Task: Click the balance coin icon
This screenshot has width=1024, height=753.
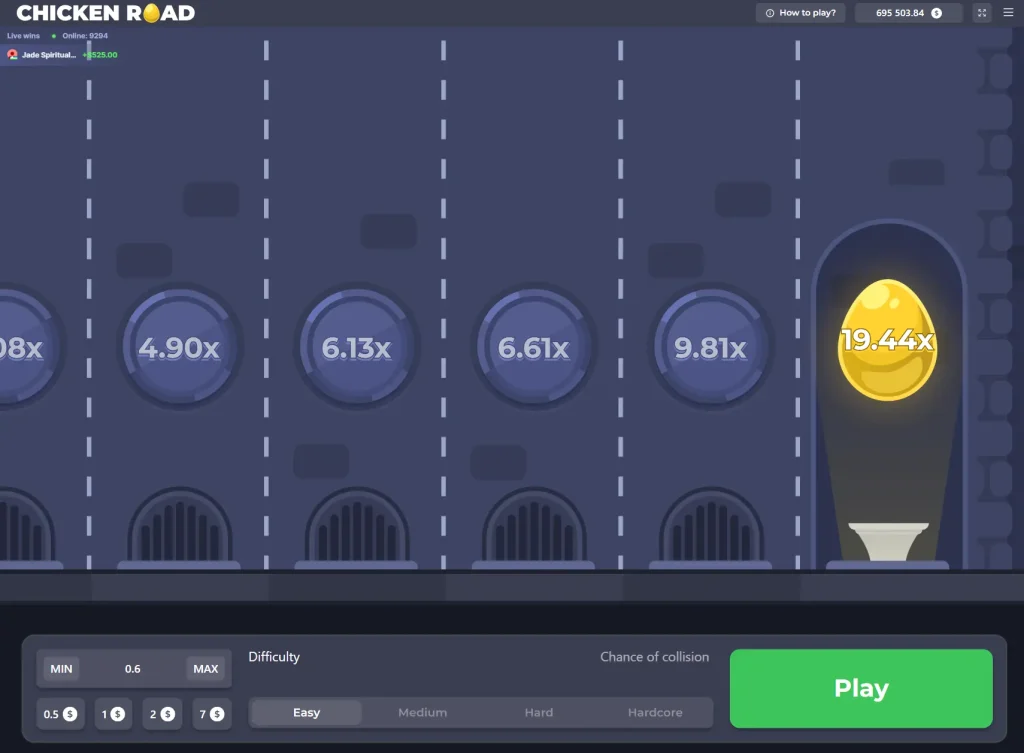Action: tap(936, 13)
